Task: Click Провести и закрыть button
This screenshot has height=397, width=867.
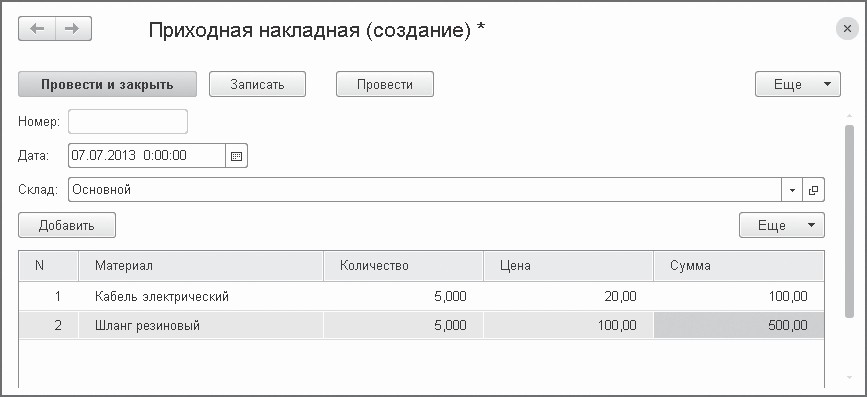Action: (x=108, y=85)
